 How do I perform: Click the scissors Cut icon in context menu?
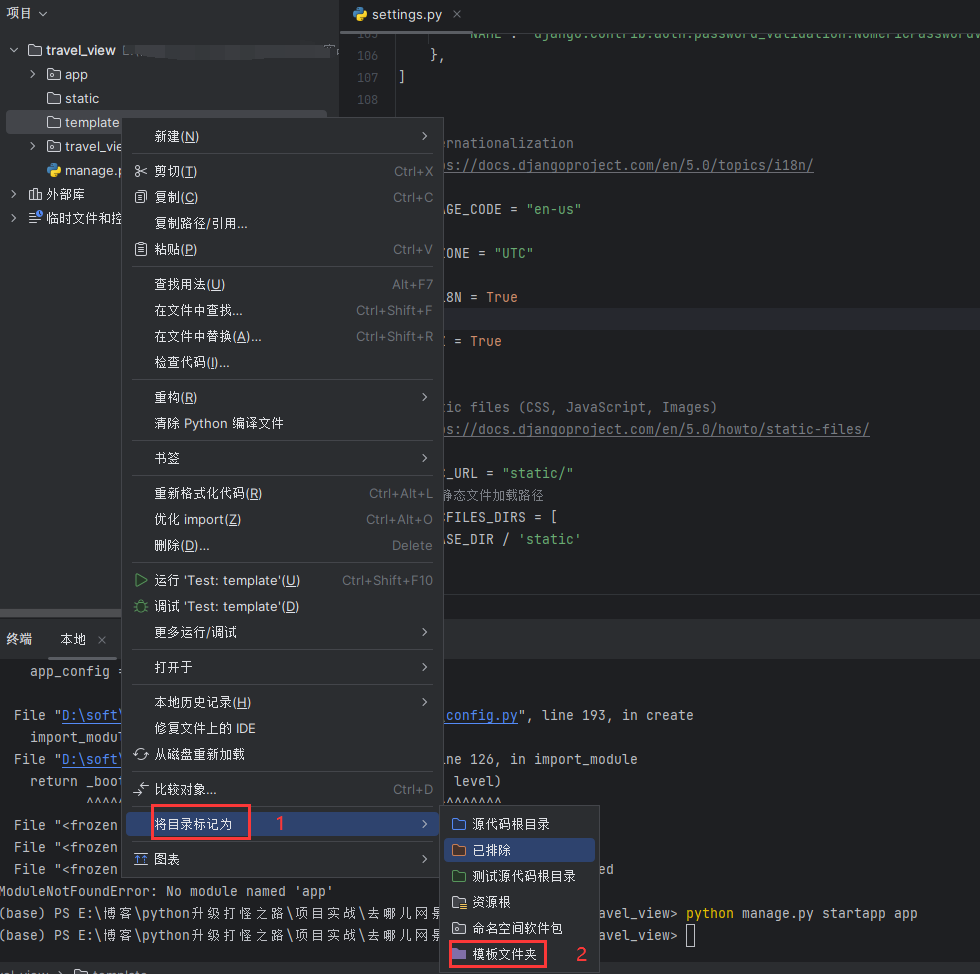pos(141,171)
